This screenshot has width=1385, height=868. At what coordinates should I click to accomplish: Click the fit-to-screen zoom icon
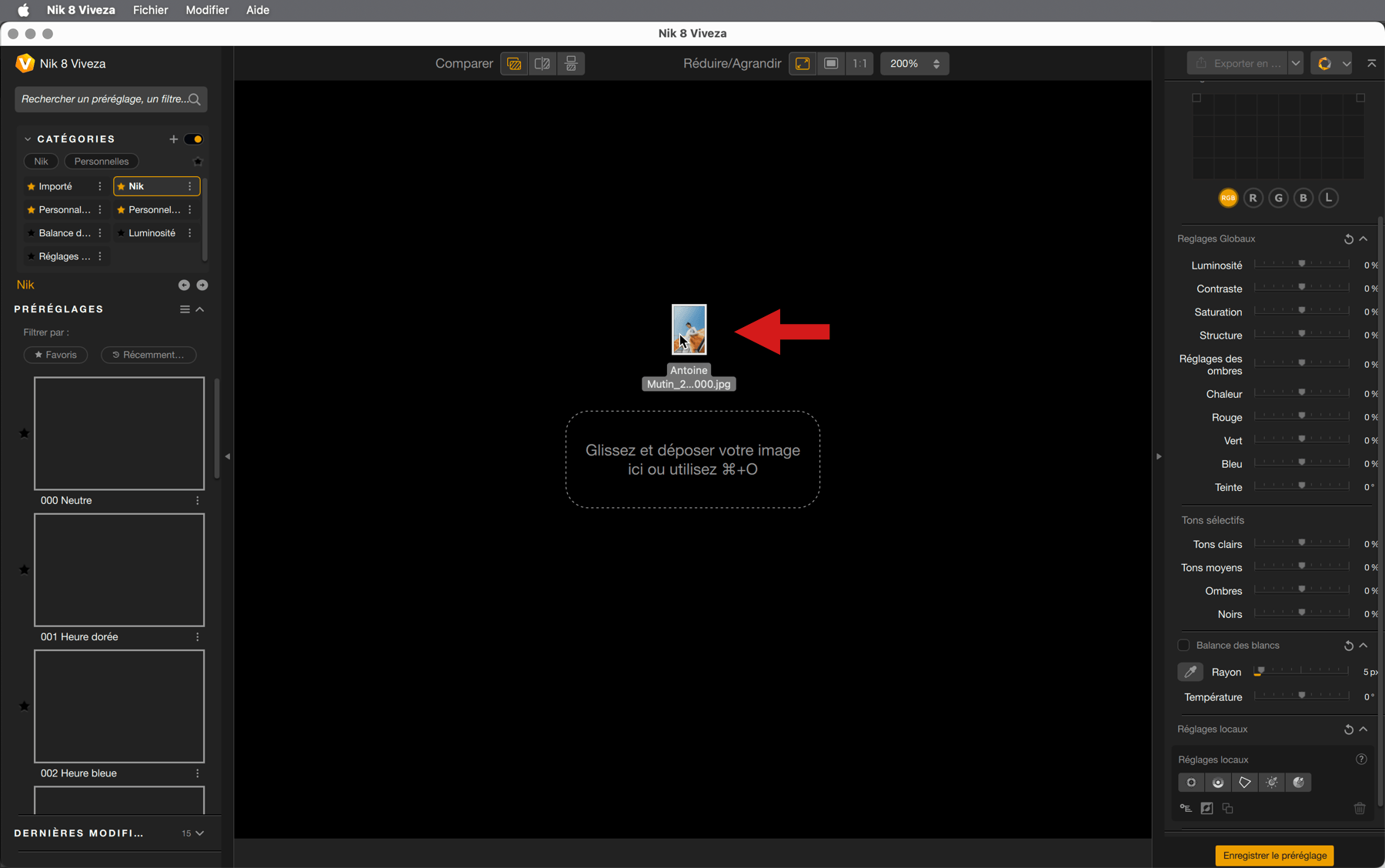[x=803, y=64]
